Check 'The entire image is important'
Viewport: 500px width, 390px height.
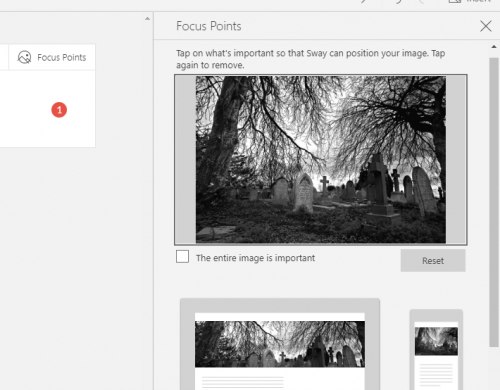point(182,257)
